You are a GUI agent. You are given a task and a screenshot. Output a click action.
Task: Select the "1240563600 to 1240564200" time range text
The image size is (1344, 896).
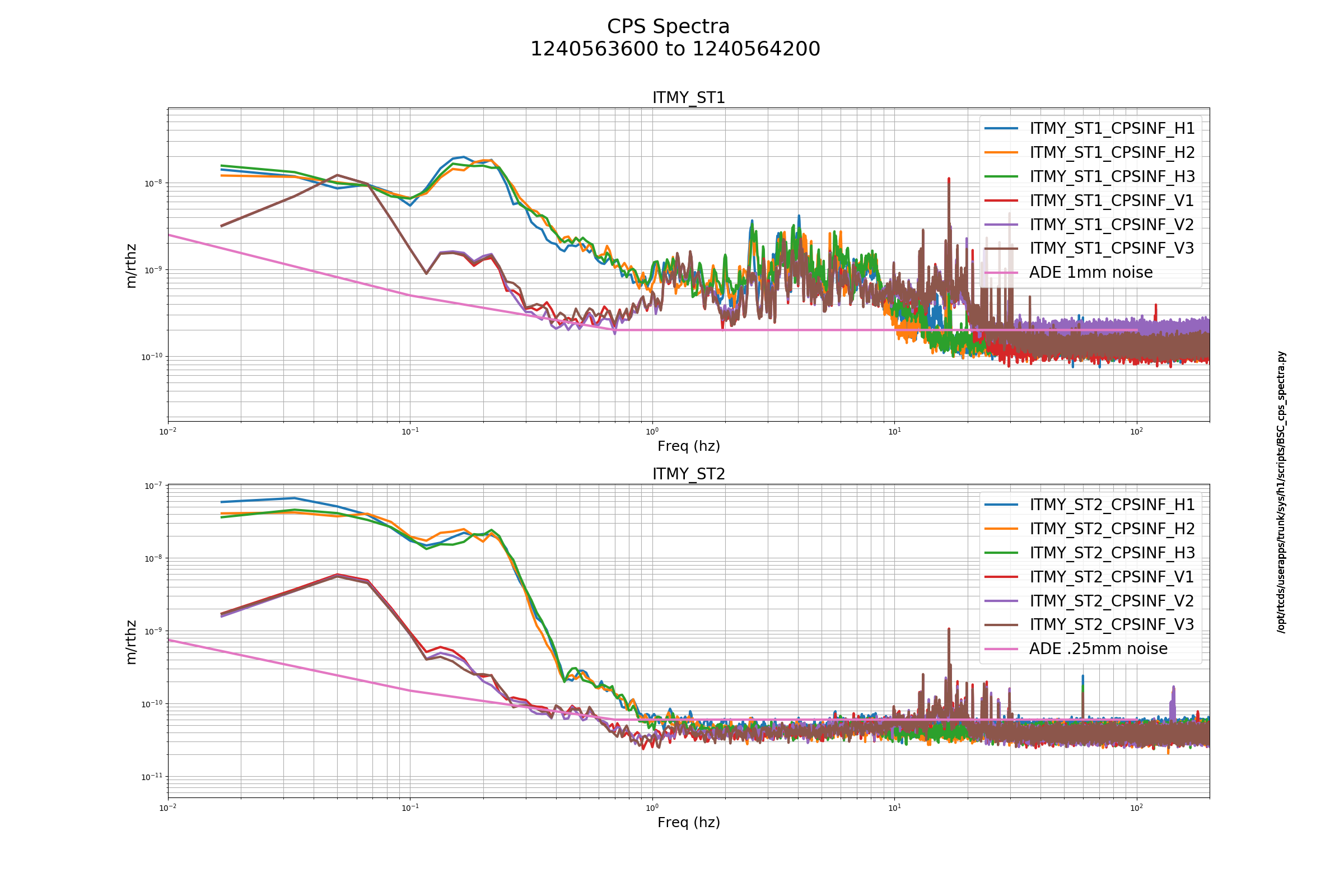(675, 49)
